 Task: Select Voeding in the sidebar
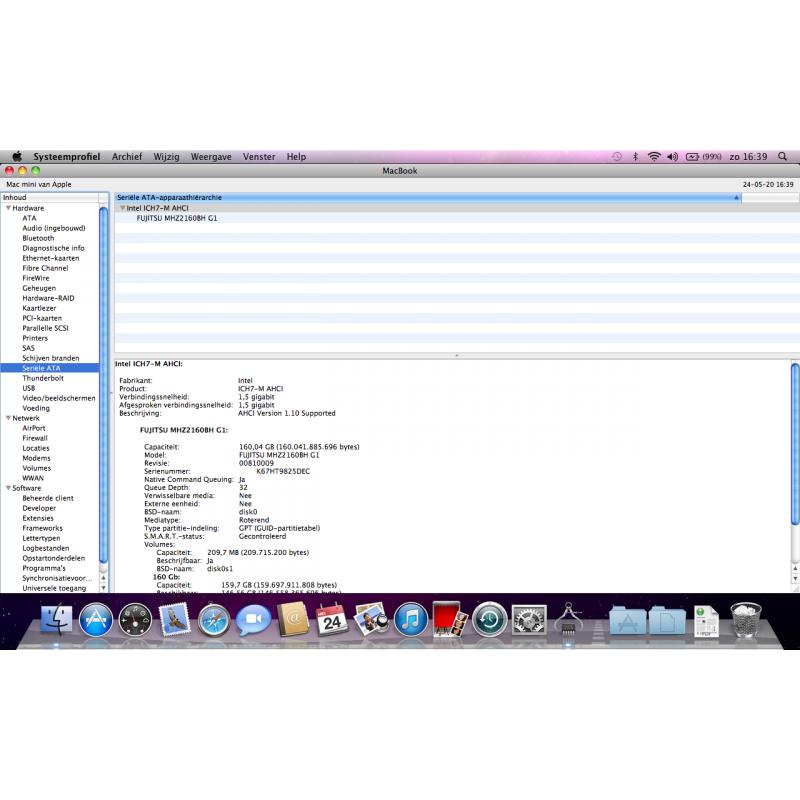coord(36,408)
